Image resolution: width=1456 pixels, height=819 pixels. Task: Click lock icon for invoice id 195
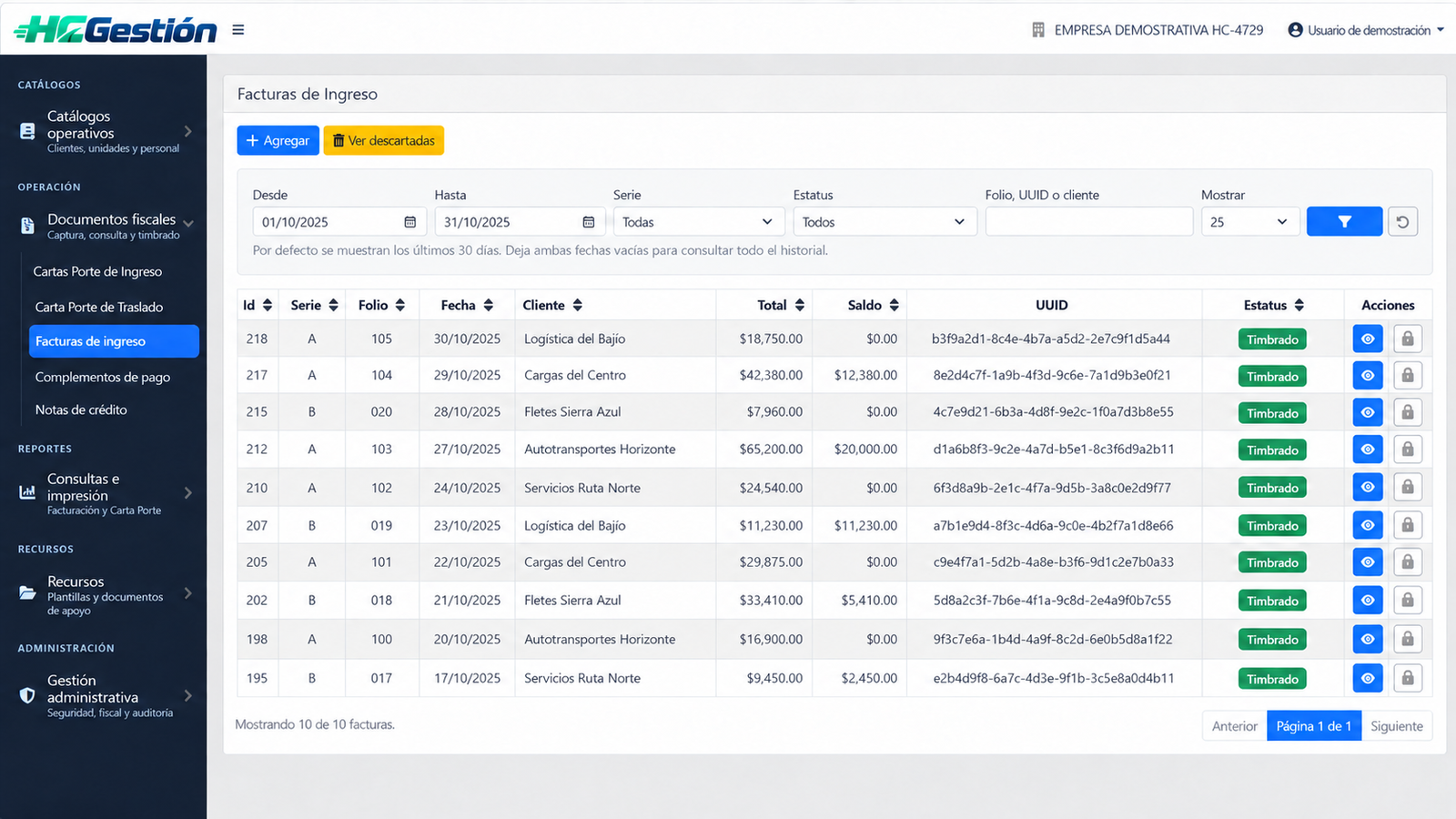[x=1408, y=678]
